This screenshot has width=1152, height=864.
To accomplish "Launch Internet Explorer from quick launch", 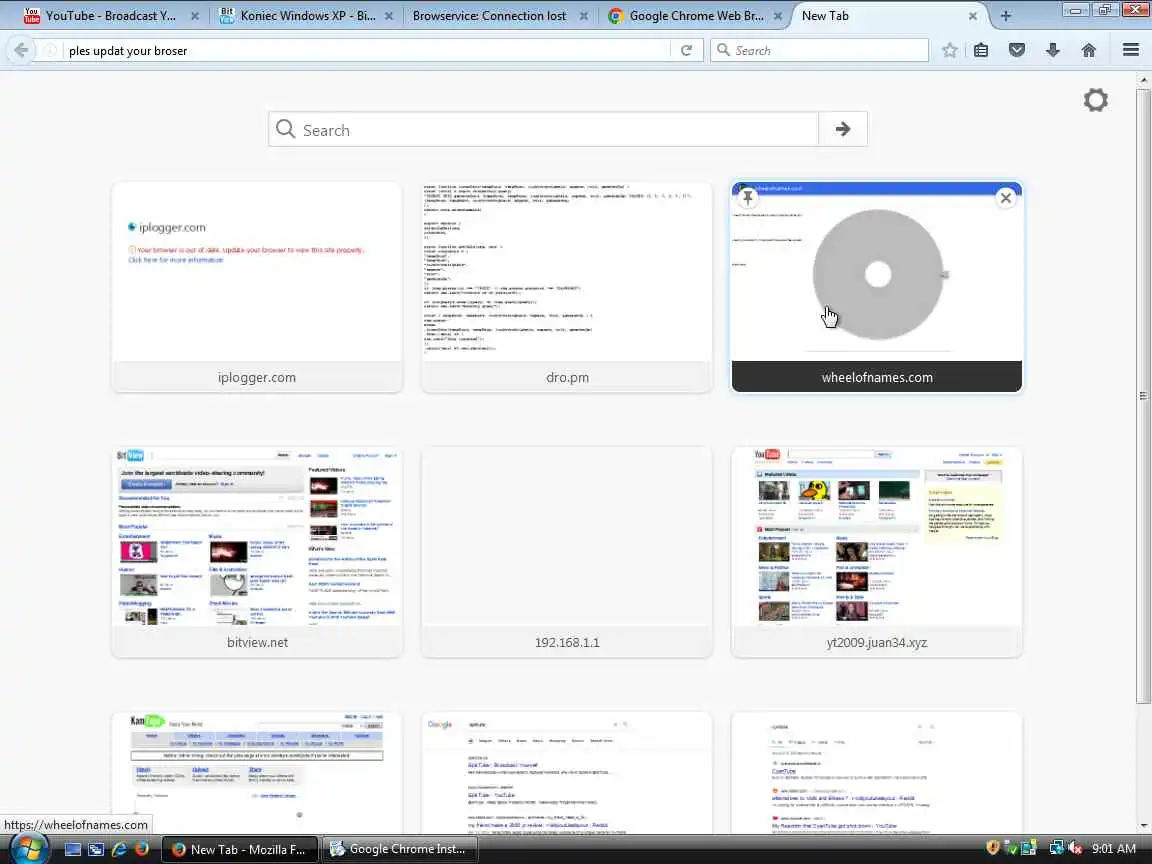I will 118,849.
